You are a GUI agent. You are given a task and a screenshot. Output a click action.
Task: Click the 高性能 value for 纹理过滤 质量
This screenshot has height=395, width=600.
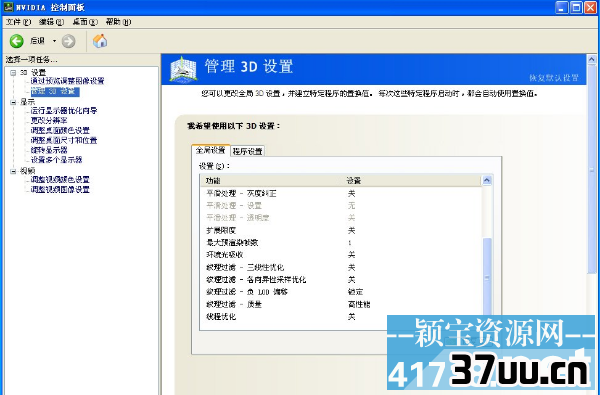tap(359, 304)
